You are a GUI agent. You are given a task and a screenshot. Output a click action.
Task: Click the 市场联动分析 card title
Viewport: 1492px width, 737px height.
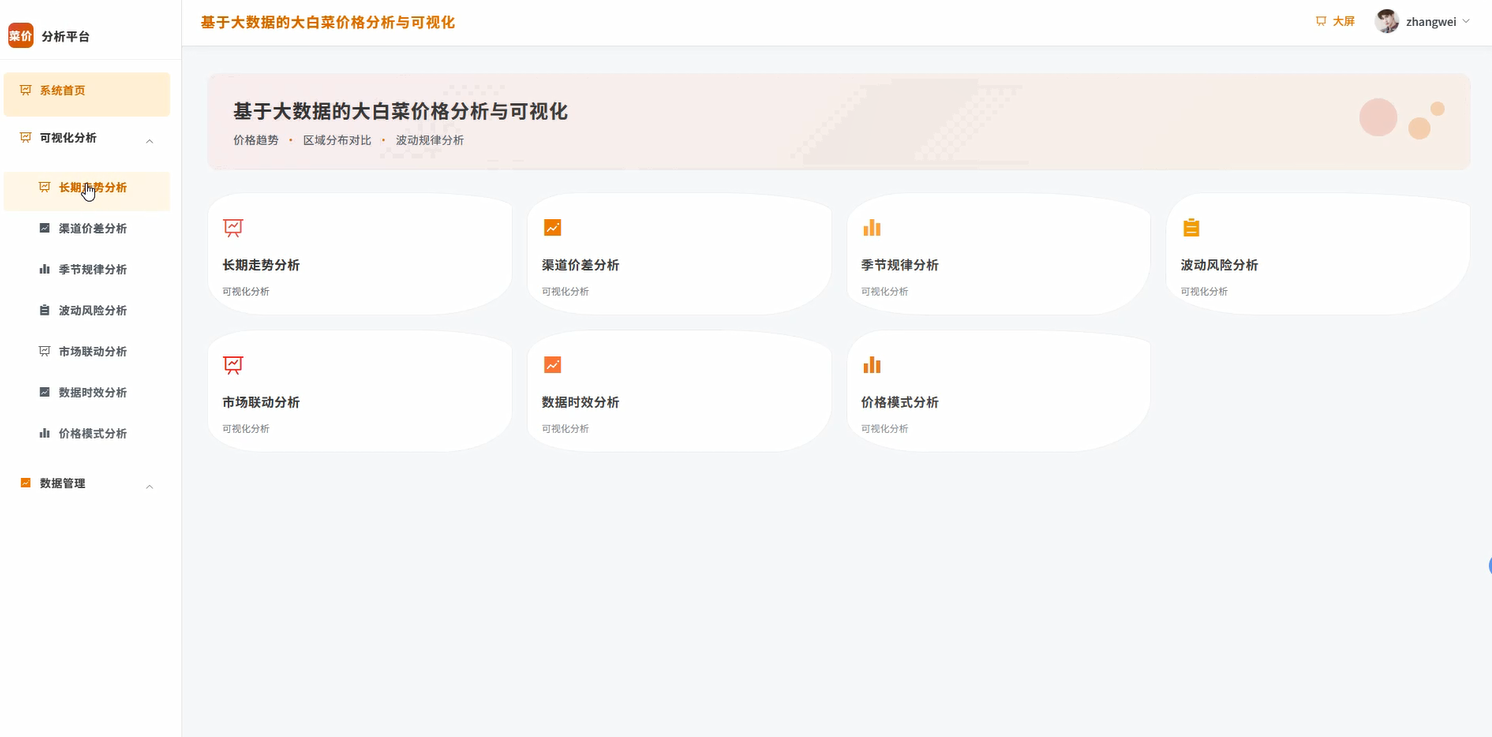261,402
